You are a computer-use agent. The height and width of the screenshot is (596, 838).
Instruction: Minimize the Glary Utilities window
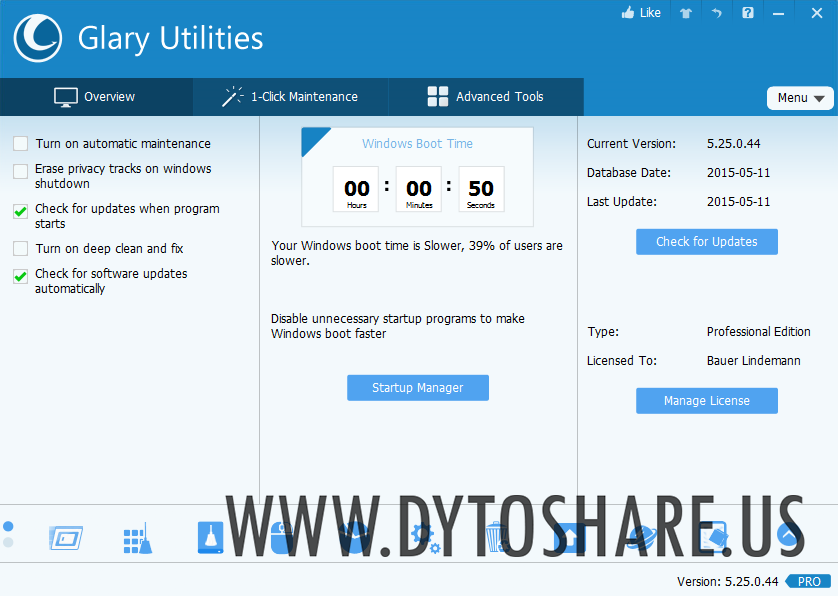(779, 13)
